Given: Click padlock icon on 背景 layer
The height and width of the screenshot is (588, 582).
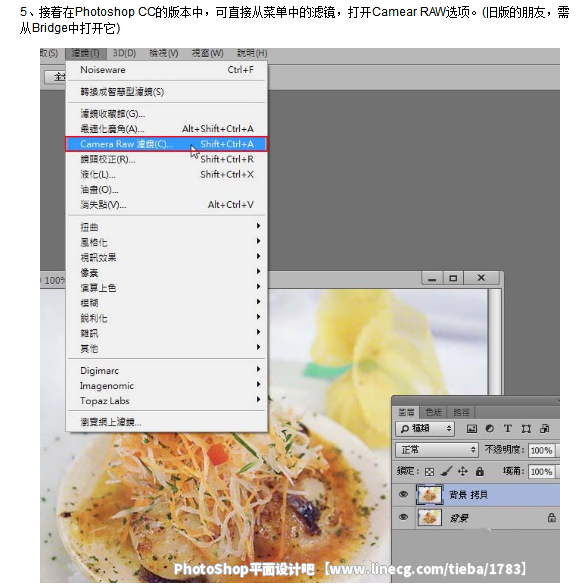Looking at the screenshot, I should pos(551,518).
